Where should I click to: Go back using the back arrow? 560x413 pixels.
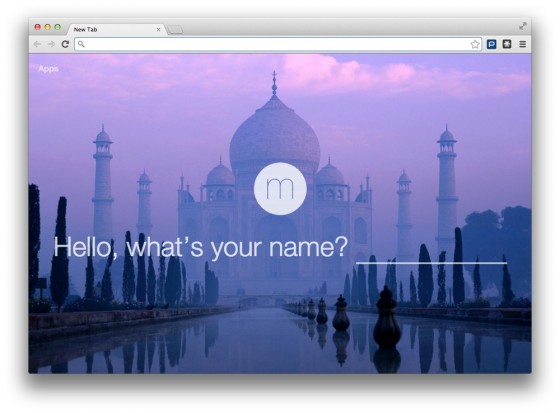[x=37, y=44]
